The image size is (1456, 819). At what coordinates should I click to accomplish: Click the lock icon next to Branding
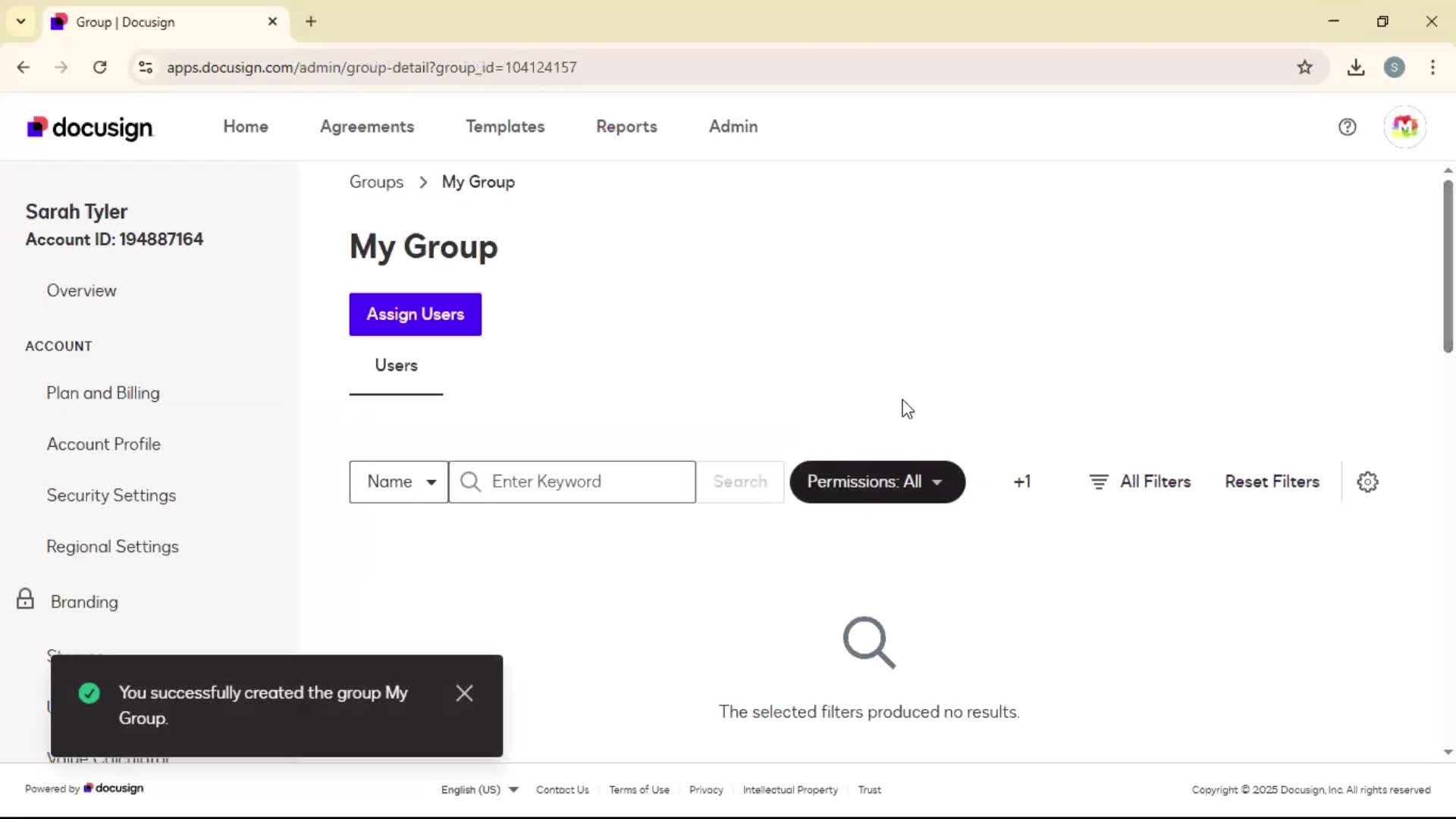[x=25, y=599]
